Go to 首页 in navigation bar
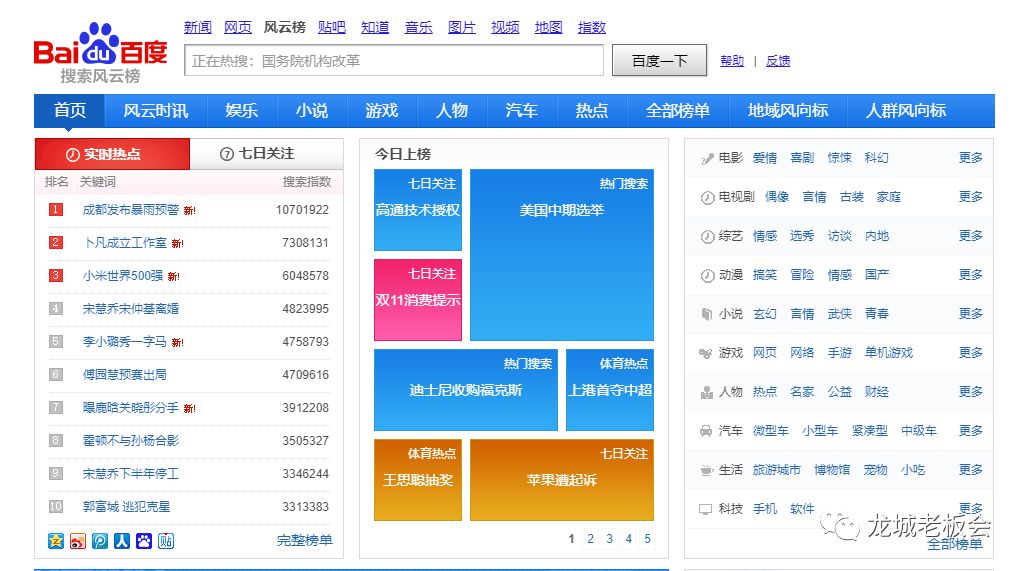This screenshot has height=571, width=1025. [x=69, y=111]
